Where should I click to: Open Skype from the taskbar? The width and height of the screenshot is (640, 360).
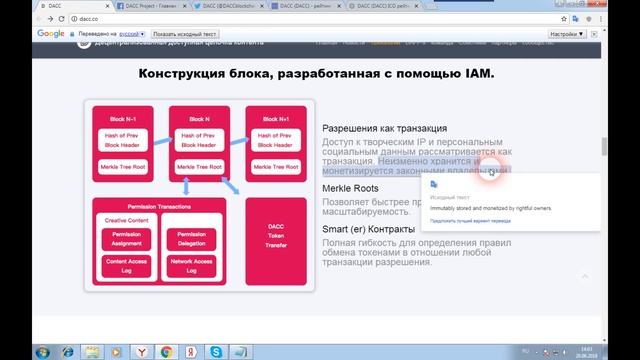[216, 352]
